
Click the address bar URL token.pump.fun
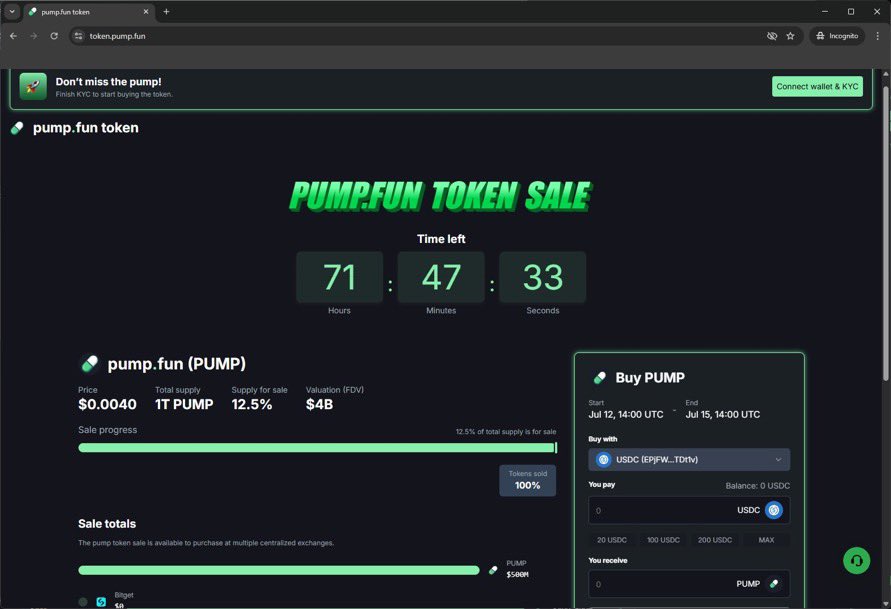pyautogui.click(x=118, y=36)
